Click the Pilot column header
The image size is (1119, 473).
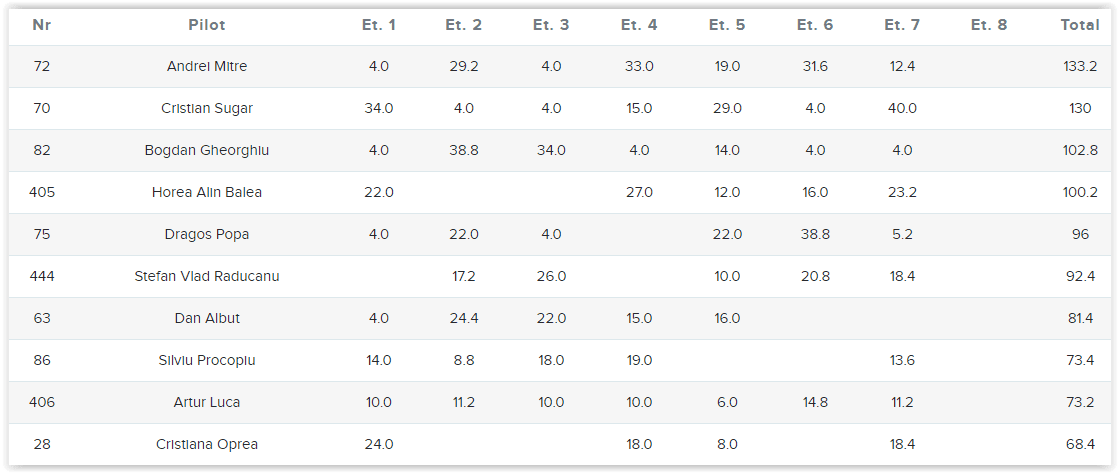[x=207, y=26]
